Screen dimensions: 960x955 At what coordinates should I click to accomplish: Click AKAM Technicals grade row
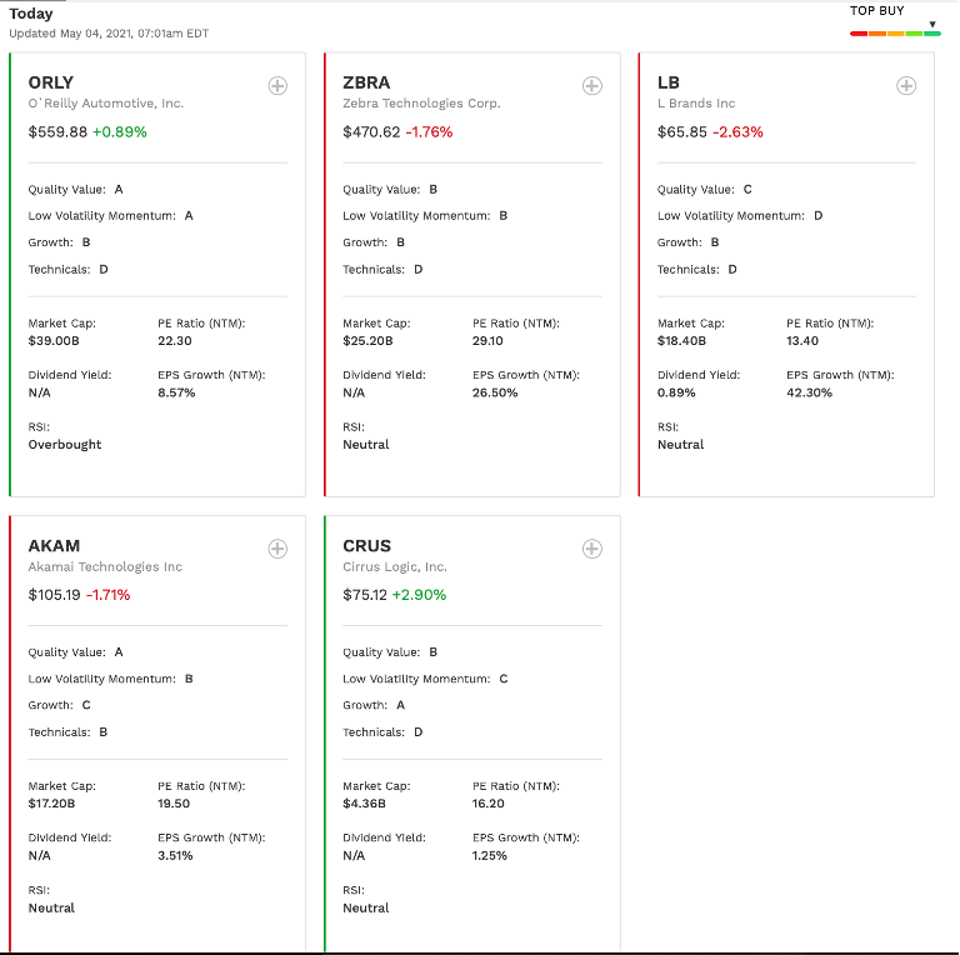[68, 733]
